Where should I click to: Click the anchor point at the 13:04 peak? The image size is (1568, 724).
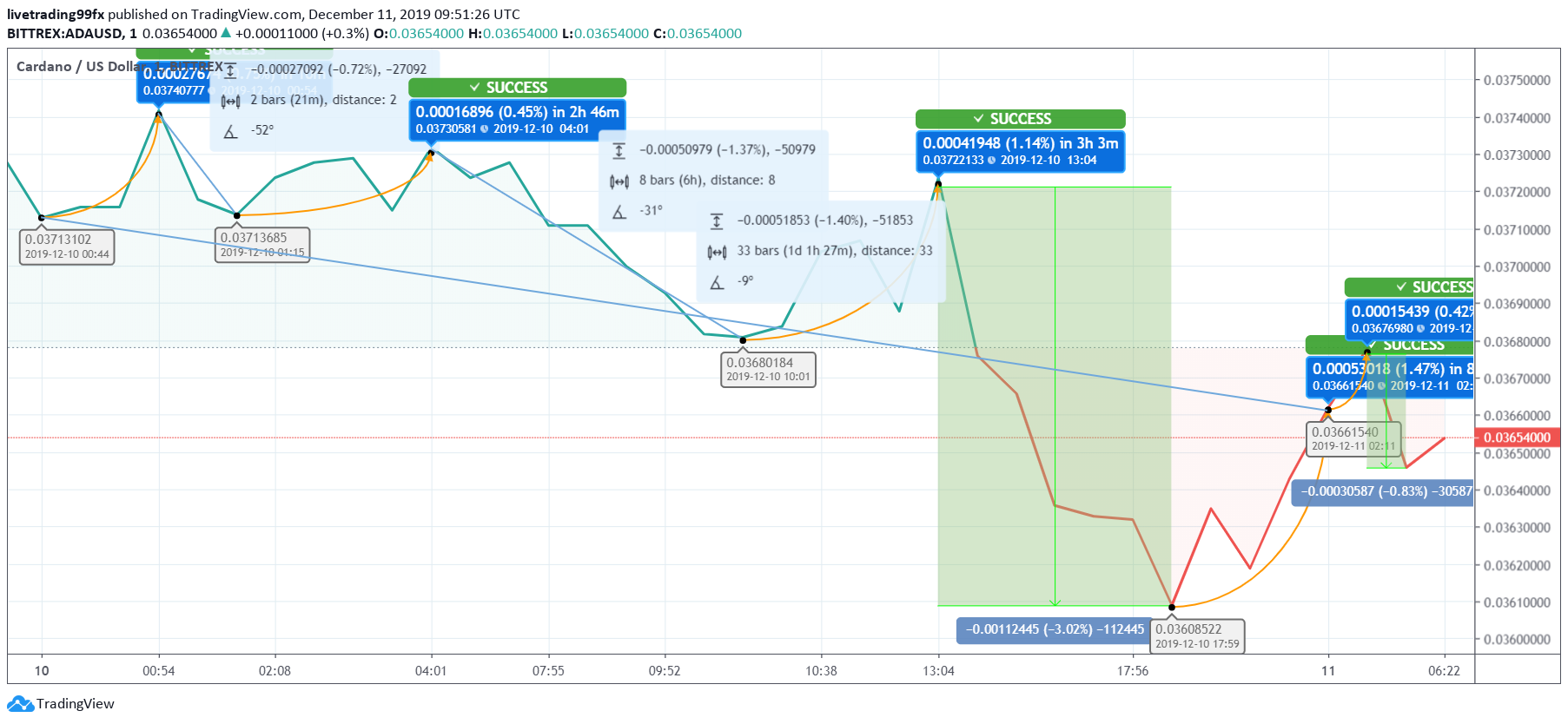pyautogui.click(x=938, y=184)
